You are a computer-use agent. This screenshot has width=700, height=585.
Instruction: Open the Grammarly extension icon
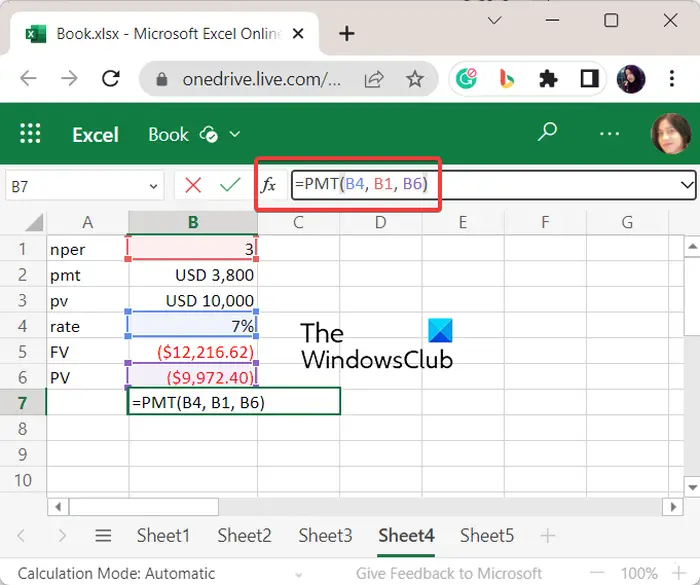(466, 79)
